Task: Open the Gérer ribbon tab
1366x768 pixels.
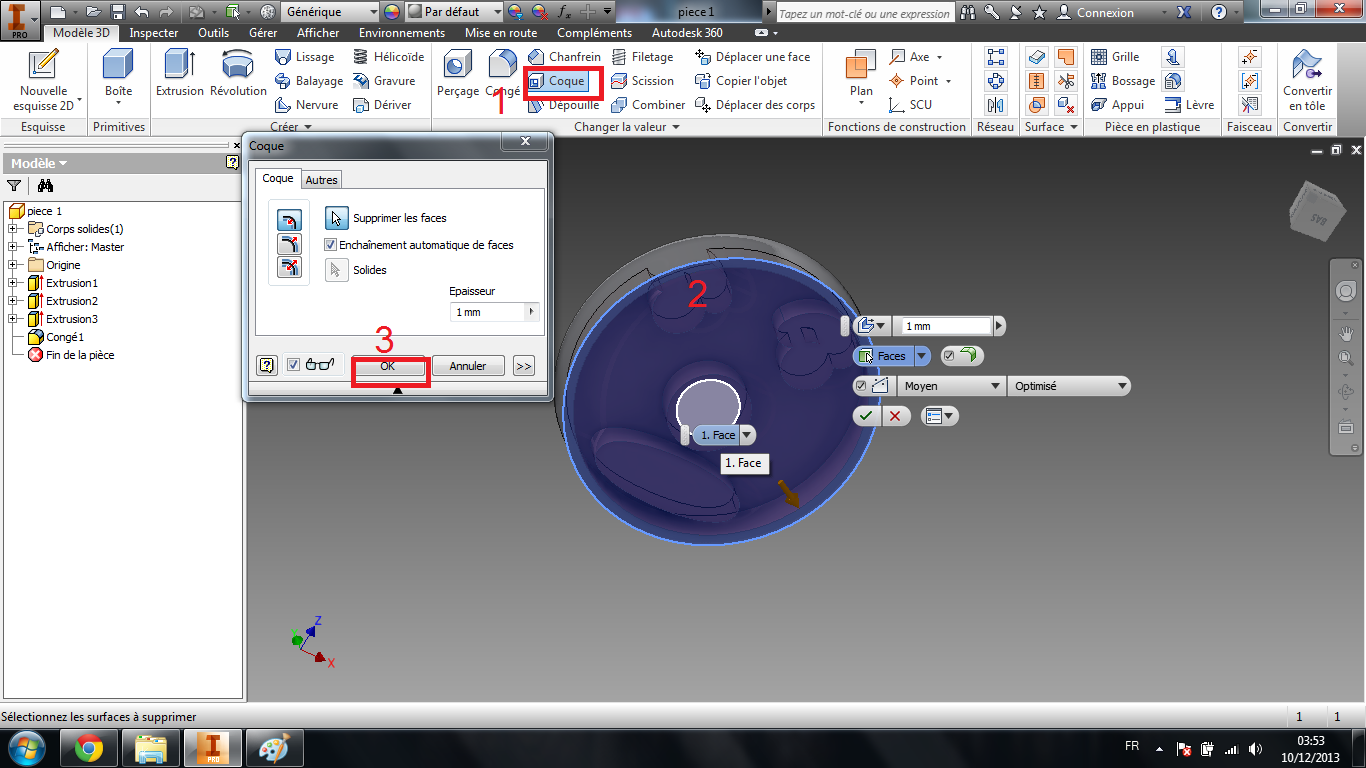Action: (263, 33)
